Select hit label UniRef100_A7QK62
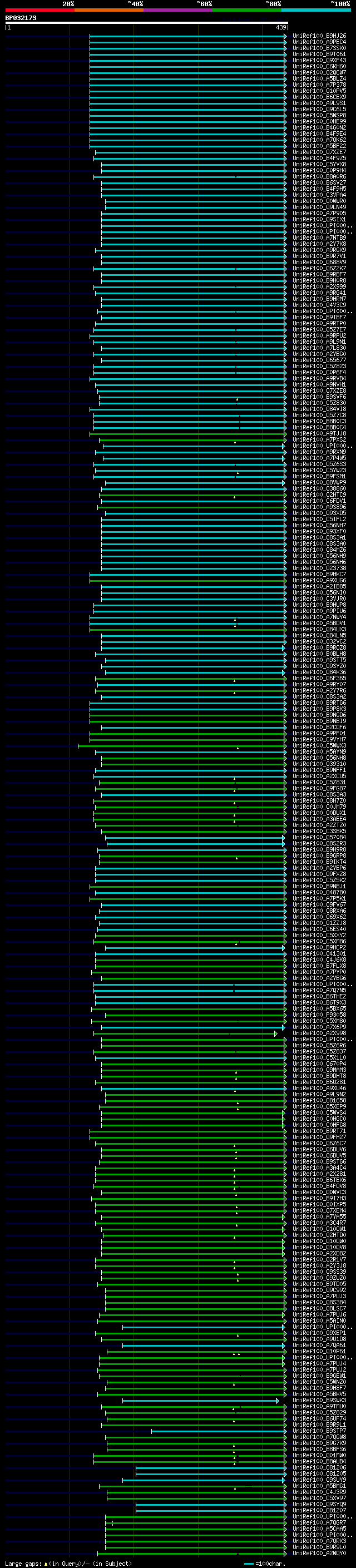Viewport: 356px width, 1568px height. [319, 140]
